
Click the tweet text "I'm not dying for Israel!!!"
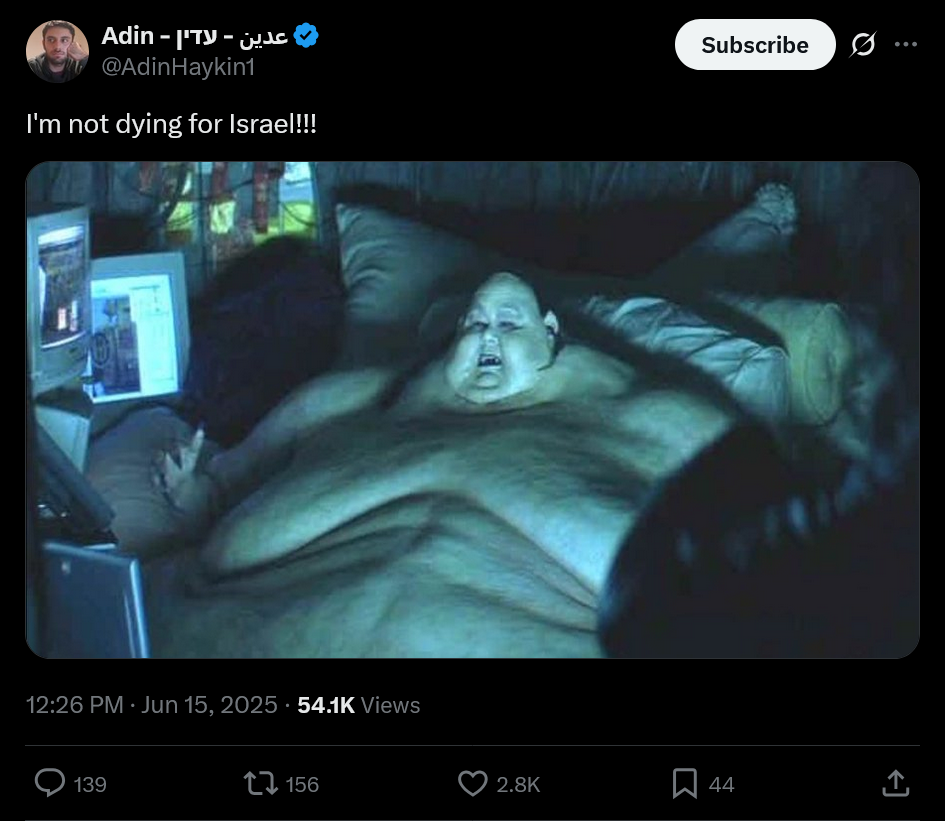(x=171, y=124)
